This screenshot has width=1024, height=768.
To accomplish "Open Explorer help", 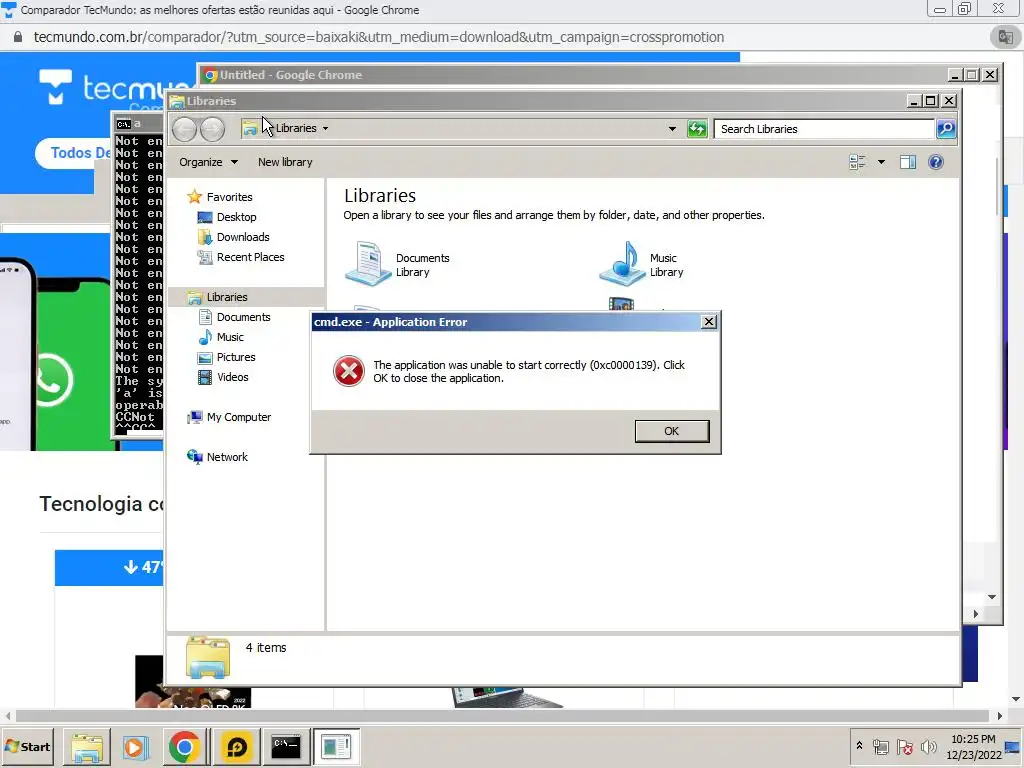I will click(935, 162).
